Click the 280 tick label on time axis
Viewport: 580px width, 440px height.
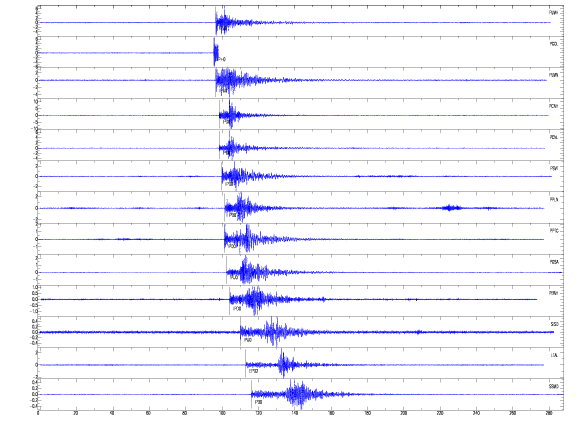[x=550, y=413]
